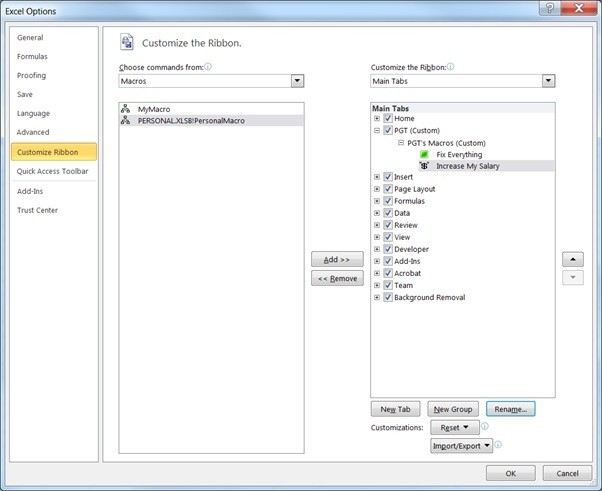Click info icon next to Choose commands from

point(208,67)
